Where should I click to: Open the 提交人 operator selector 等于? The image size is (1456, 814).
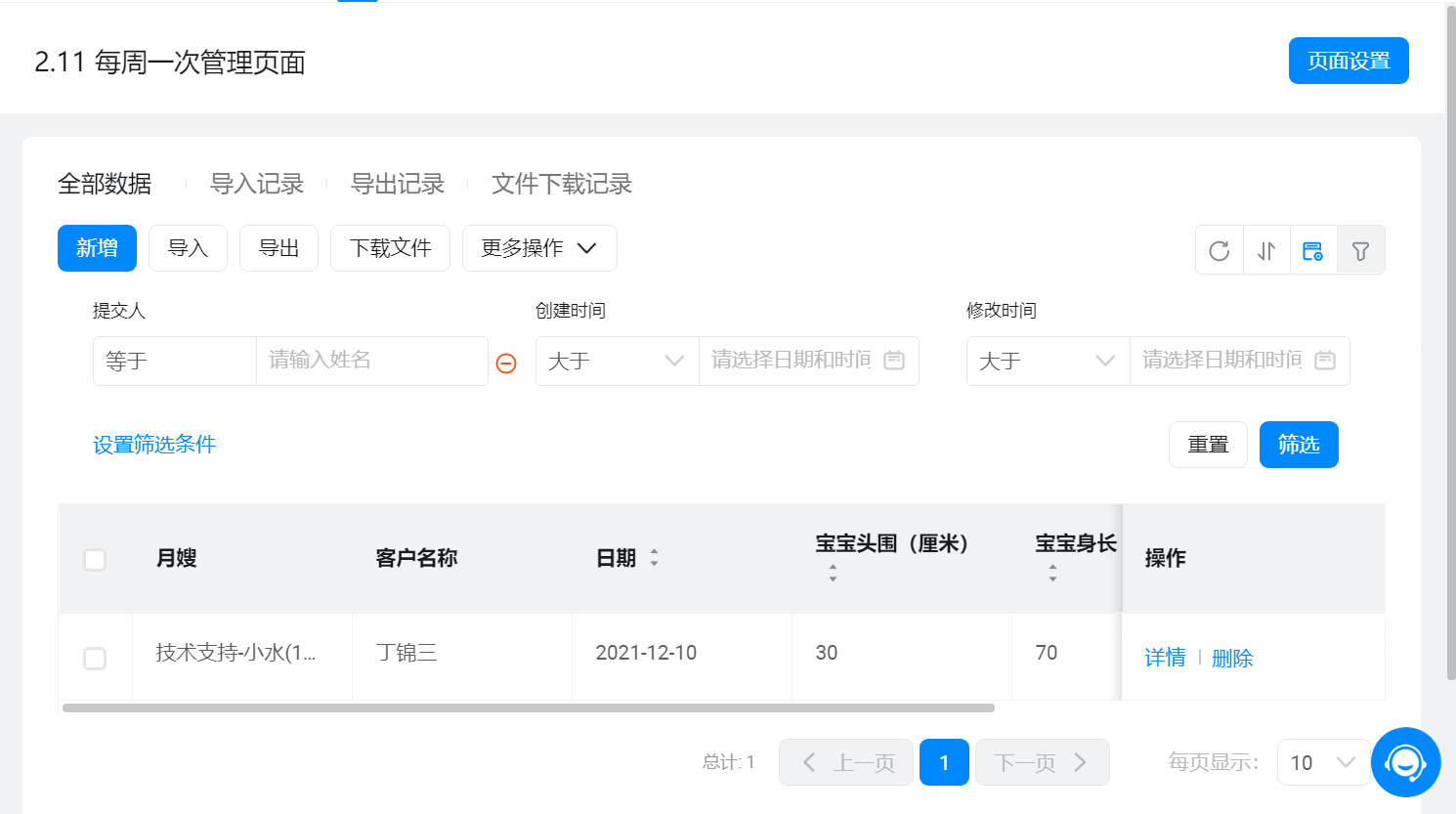[175, 361]
